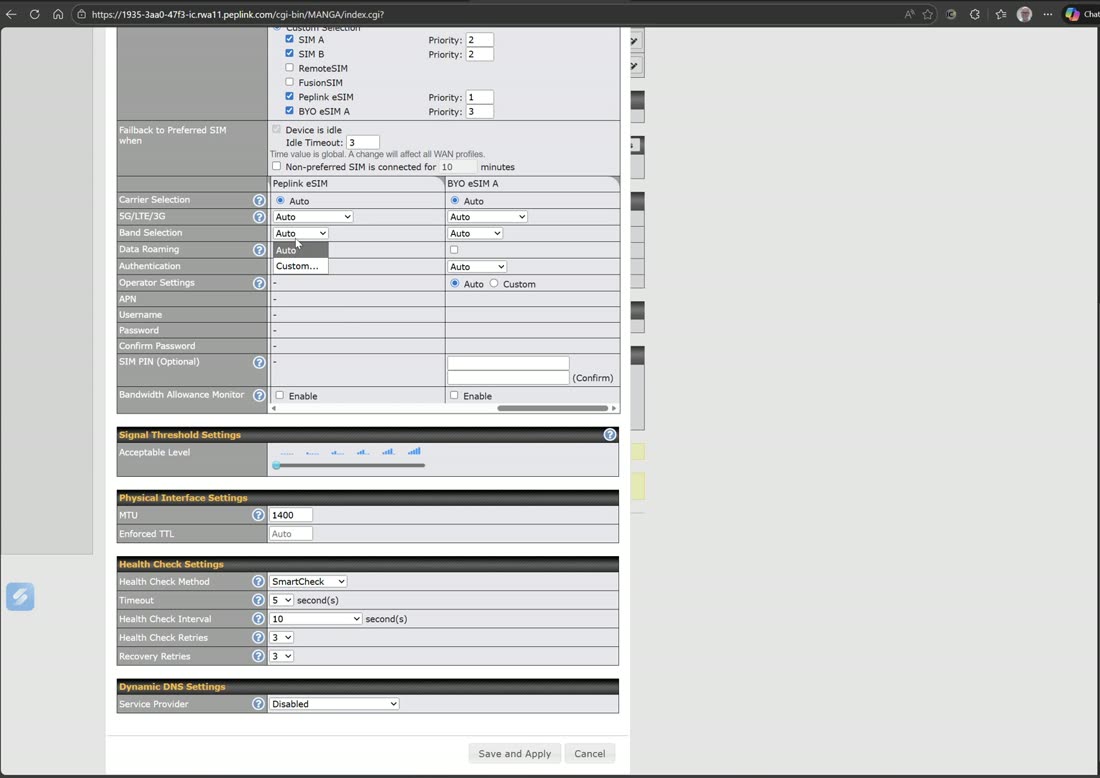
Task: Check Non-preferred SIM is connected option
Action: [276, 166]
